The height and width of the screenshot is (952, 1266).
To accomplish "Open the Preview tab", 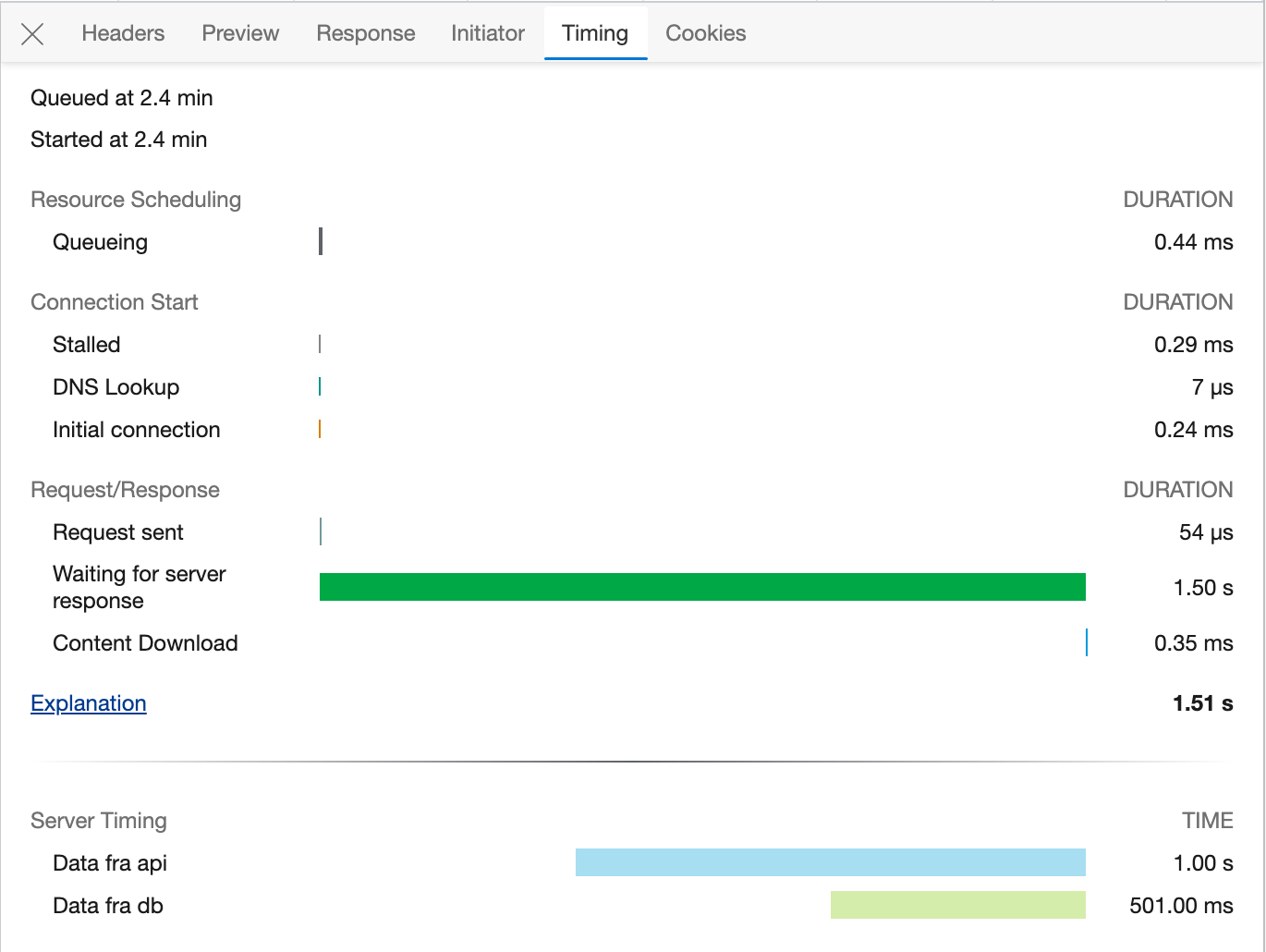I will tap(240, 33).
